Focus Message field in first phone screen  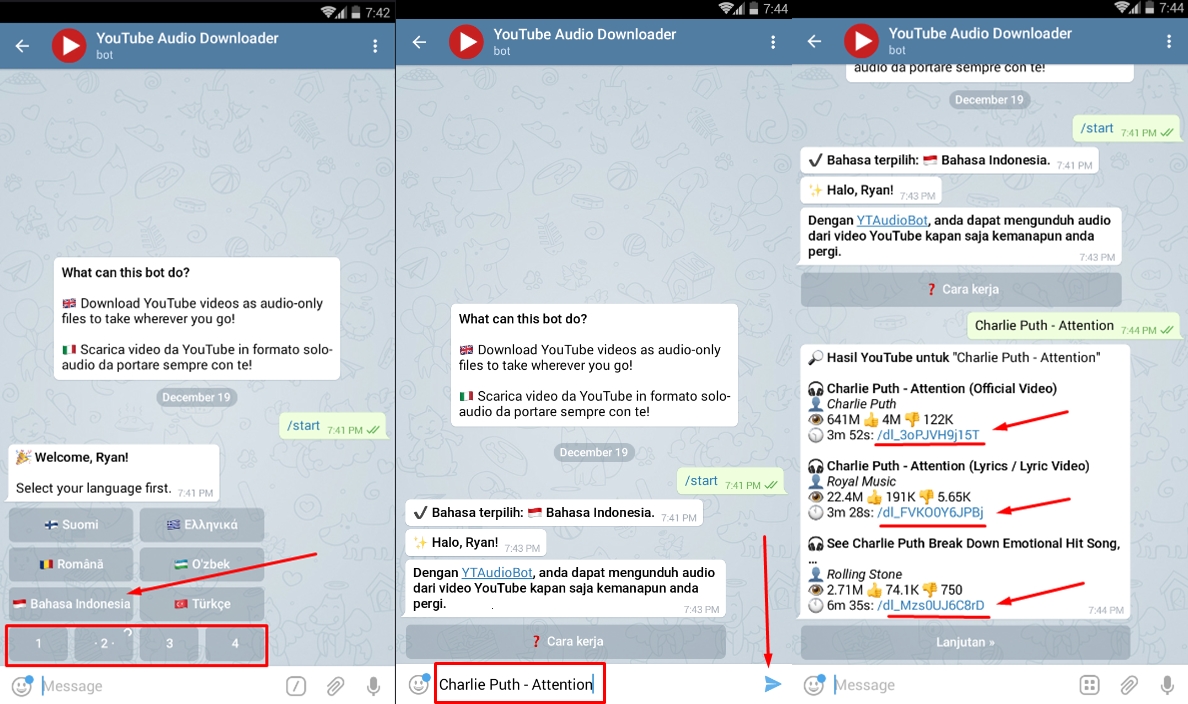159,686
